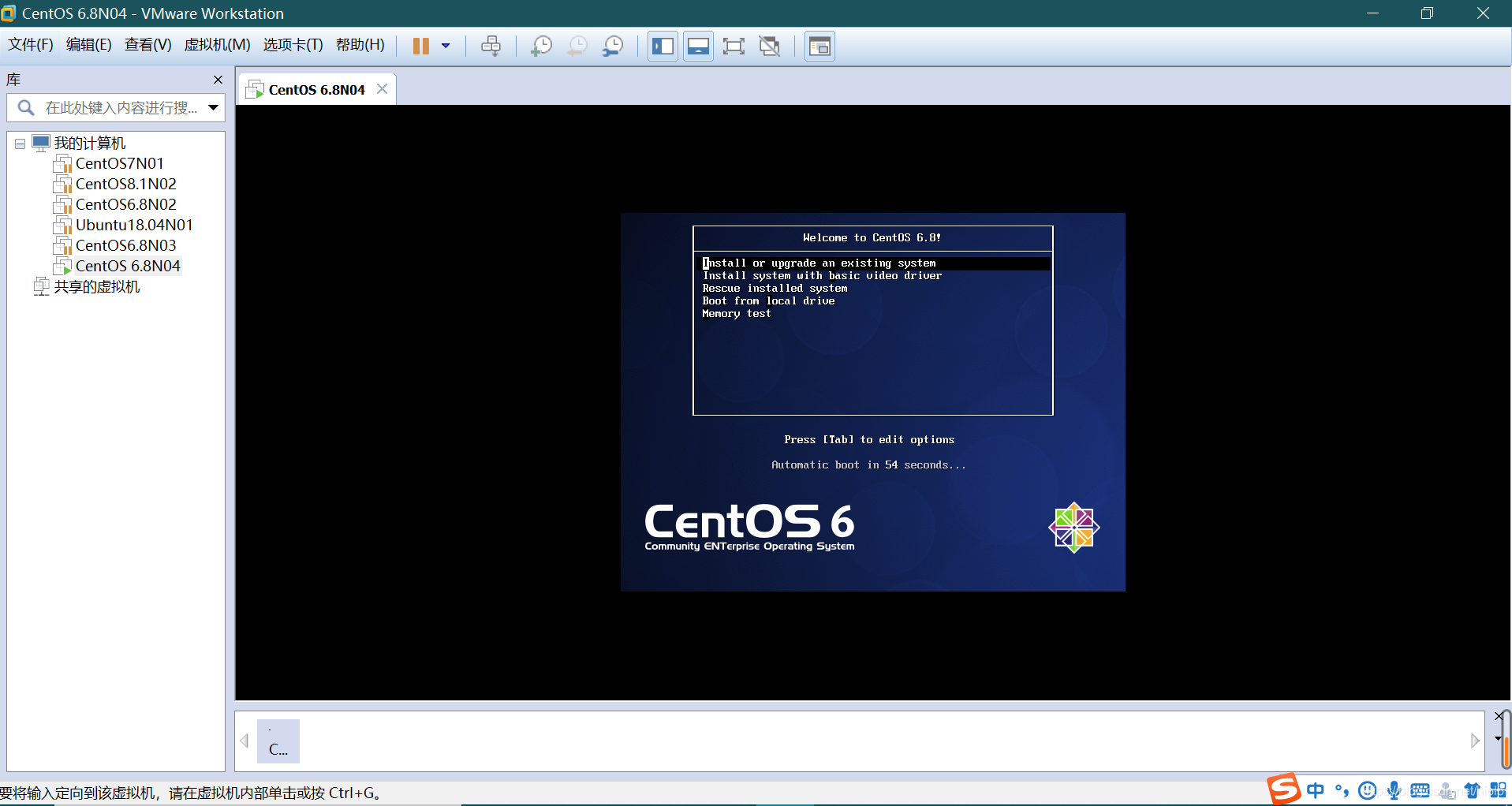Viewport: 1512px width, 806px height.
Task: Click the Pause VM toolbar button
Action: point(421,46)
